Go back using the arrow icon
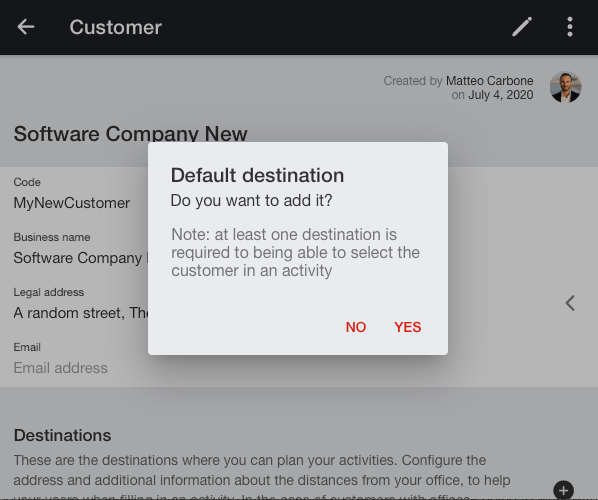Image resolution: width=598 pixels, height=500 pixels. 26,27
